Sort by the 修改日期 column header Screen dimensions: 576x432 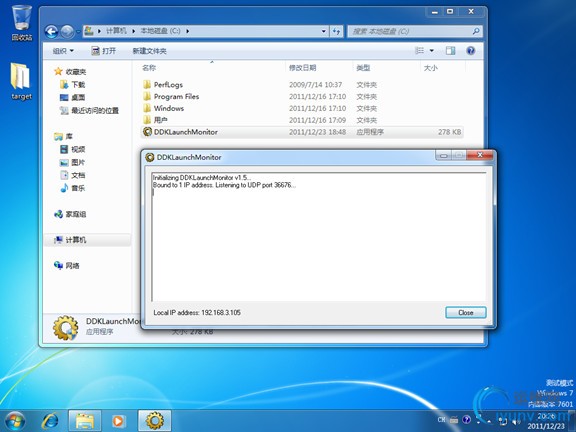tap(302, 68)
